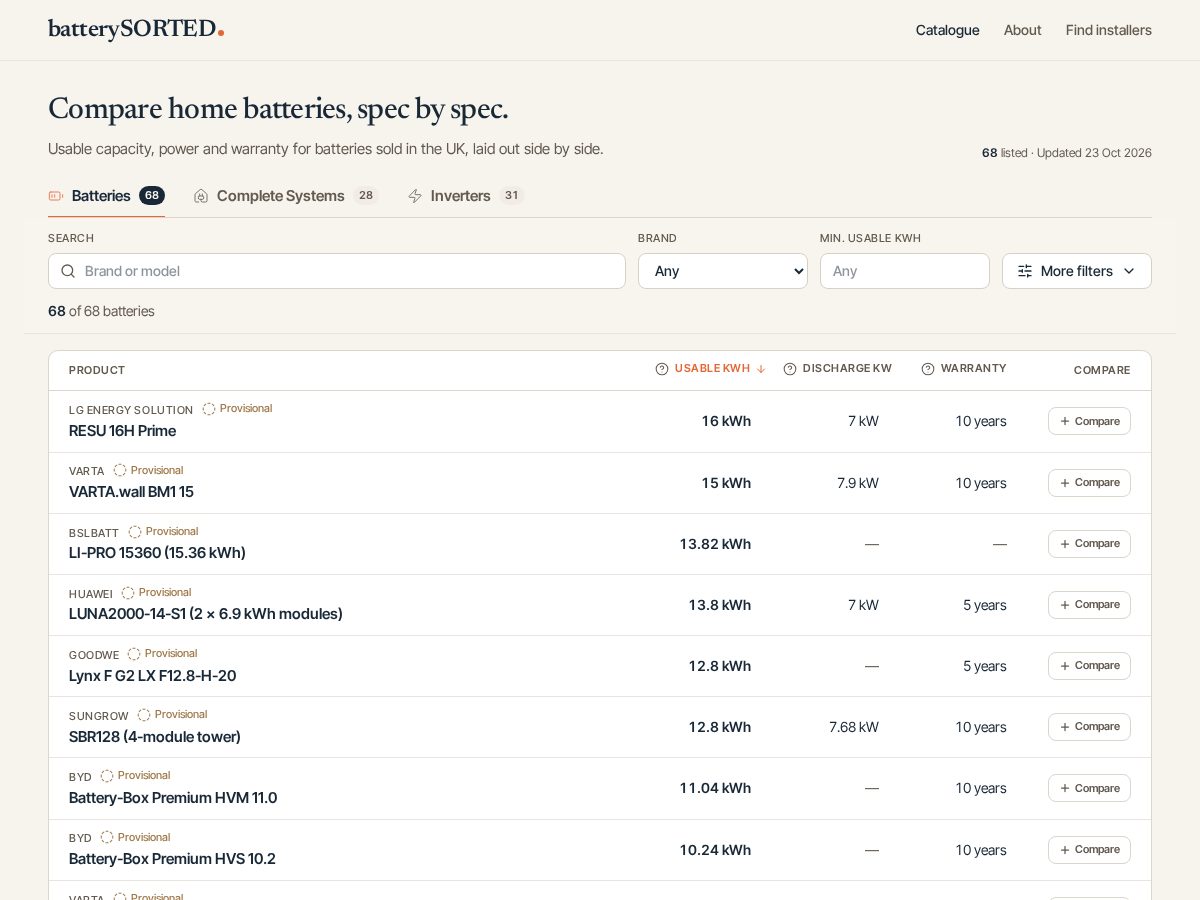Image resolution: width=1200 pixels, height=900 pixels.
Task: Switch to the Complete Systems tab
Action: [285, 196]
